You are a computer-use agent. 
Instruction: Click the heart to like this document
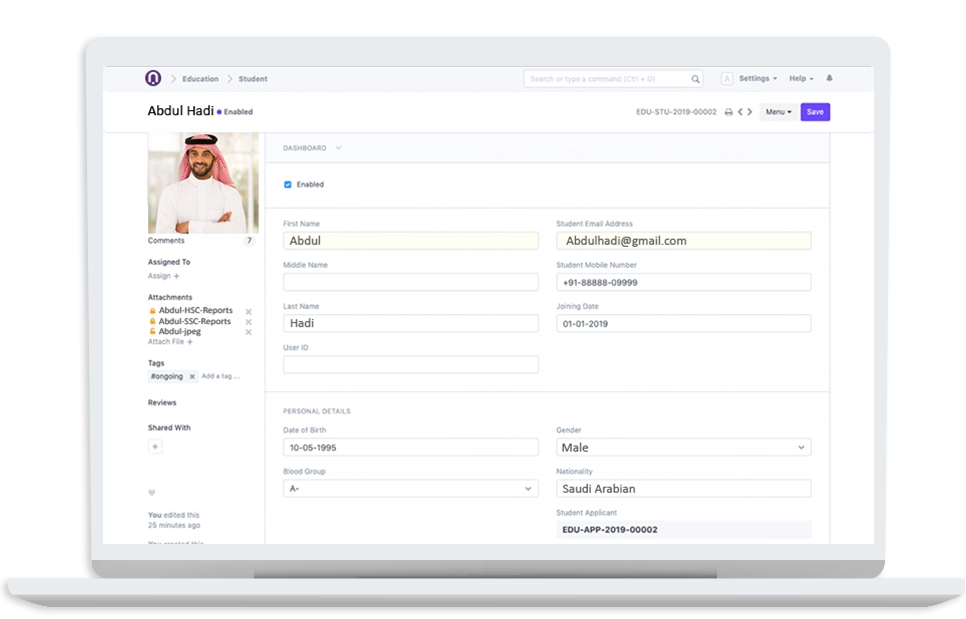point(151,491)
